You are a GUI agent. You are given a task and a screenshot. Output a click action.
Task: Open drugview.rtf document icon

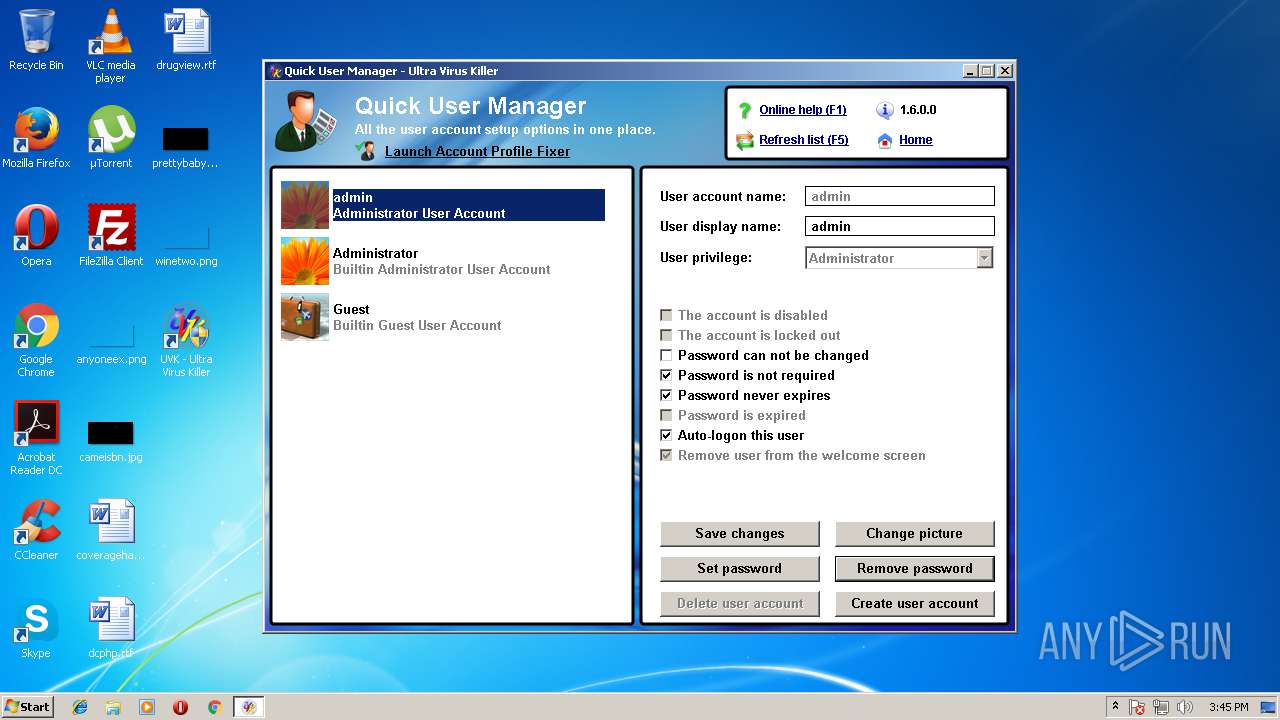tap(186, 40)
